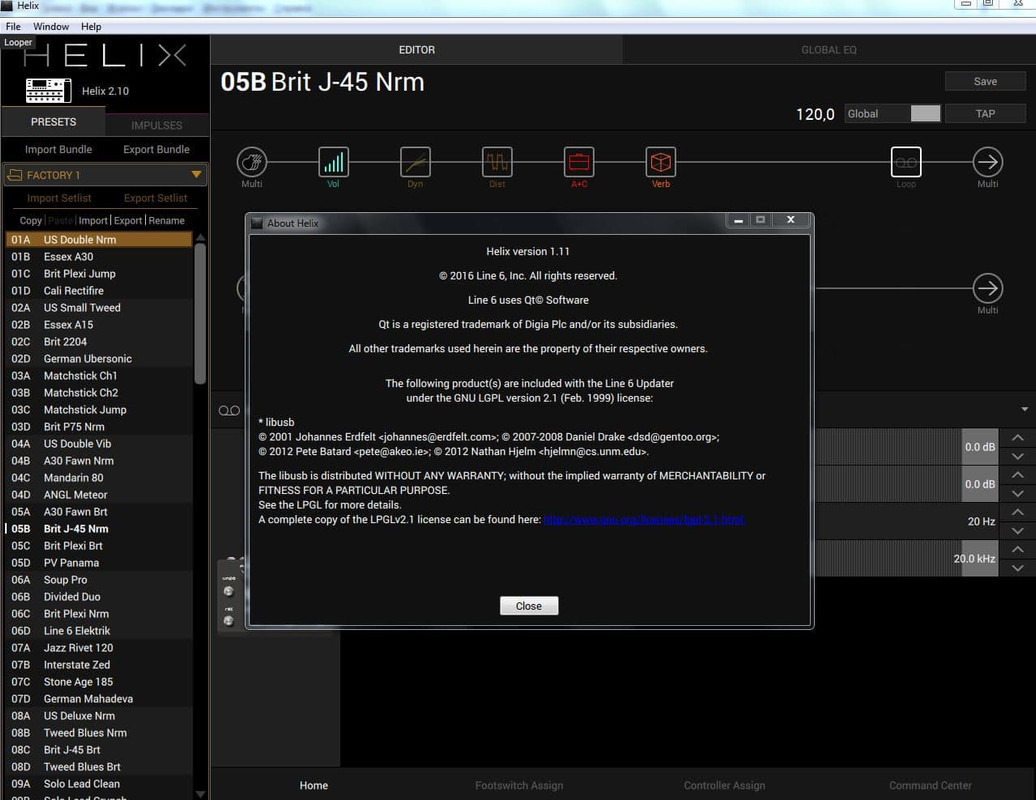The width and height of the screenshot is (1036, 800).
Task: Click the Save button
Action: (x=985, y=81)
